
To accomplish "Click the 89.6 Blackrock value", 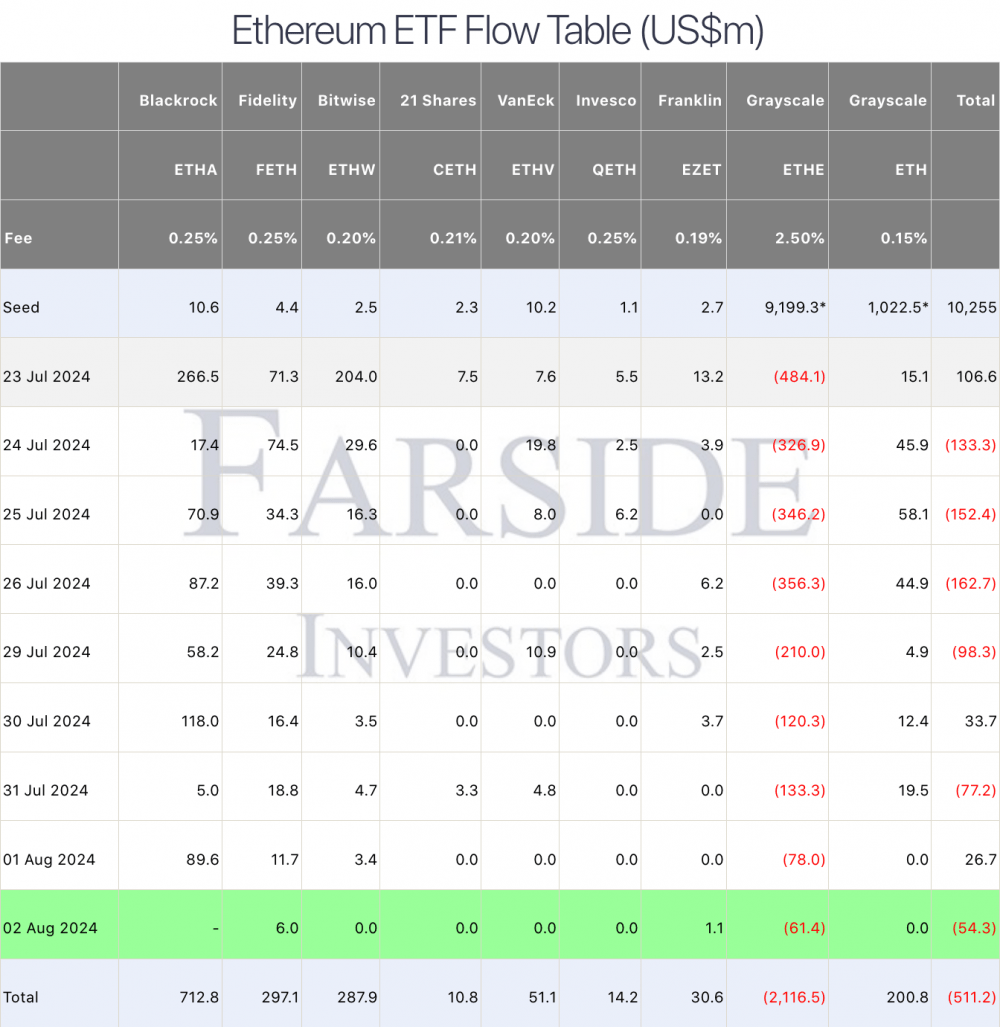I will [203, 860].
